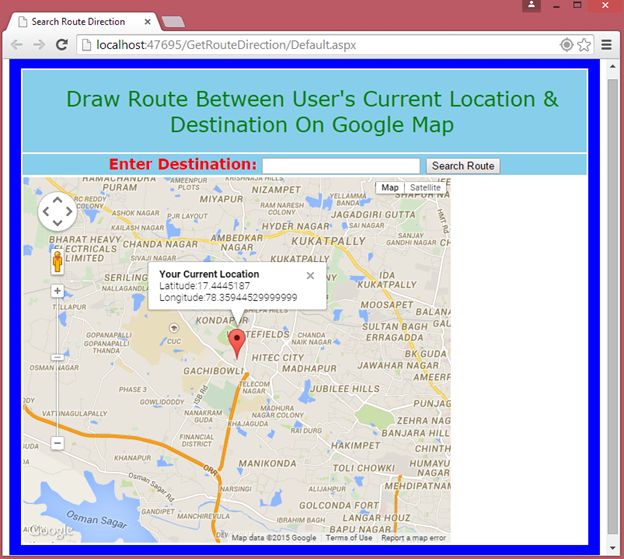Click the MIYAPUR map label
624x559 pixels.
(x=221, y=199)
